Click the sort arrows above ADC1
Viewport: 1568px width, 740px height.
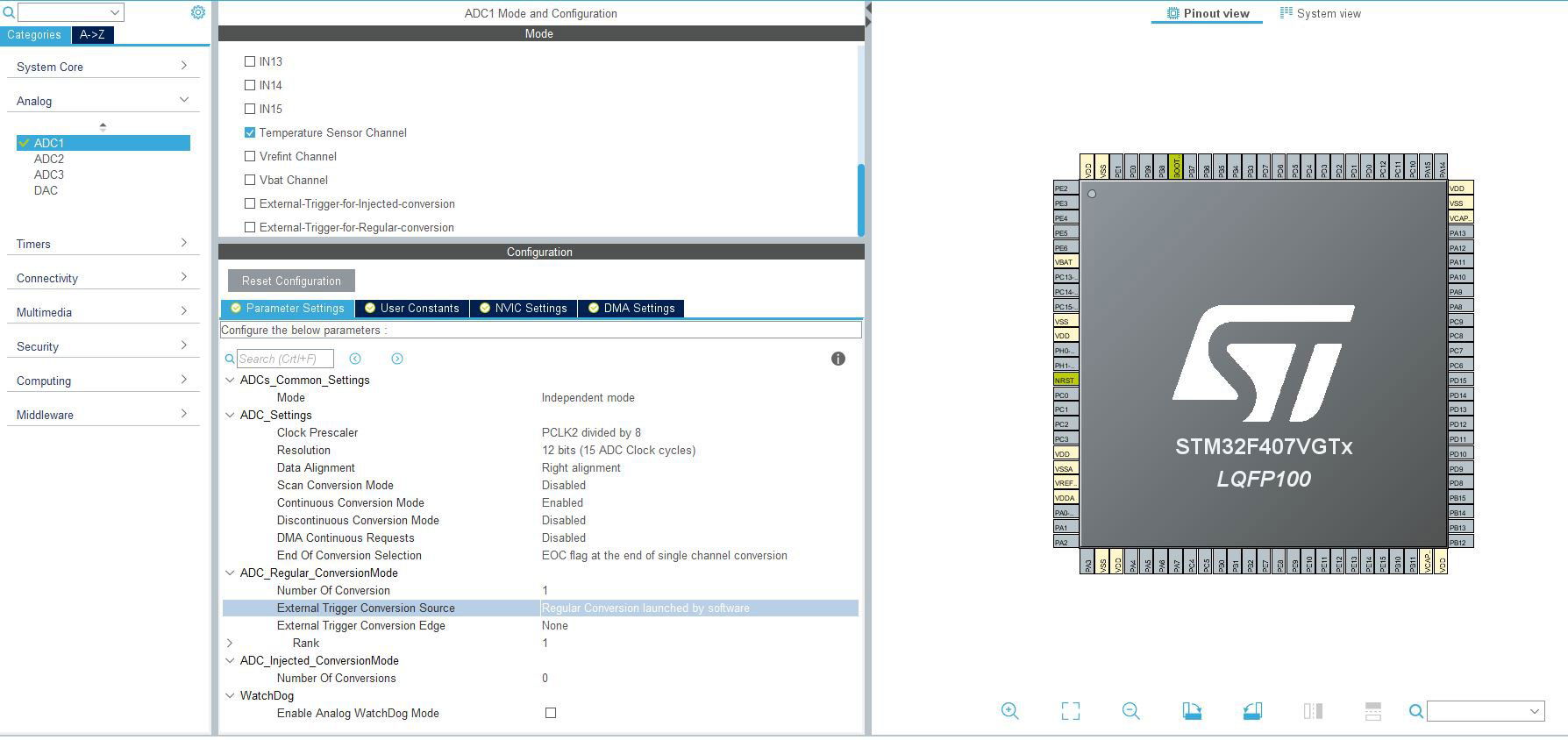point(103,126)
